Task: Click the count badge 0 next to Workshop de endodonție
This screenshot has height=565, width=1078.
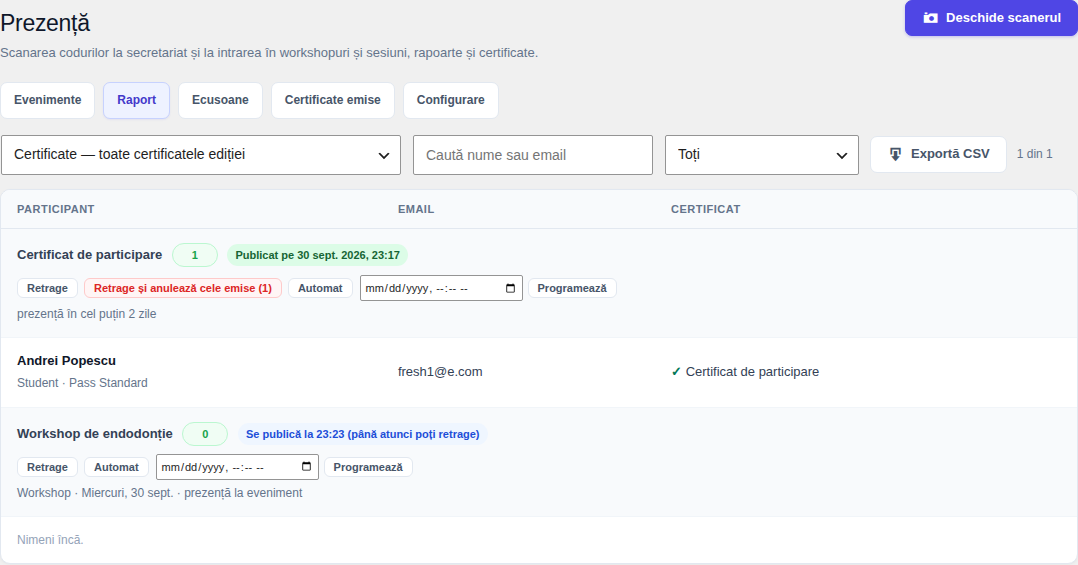Action: (205, 434)
